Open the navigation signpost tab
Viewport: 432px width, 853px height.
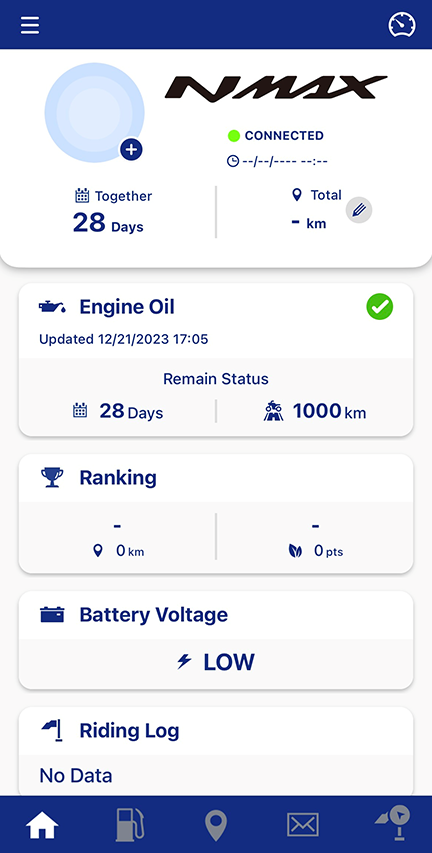click(391, 824)
